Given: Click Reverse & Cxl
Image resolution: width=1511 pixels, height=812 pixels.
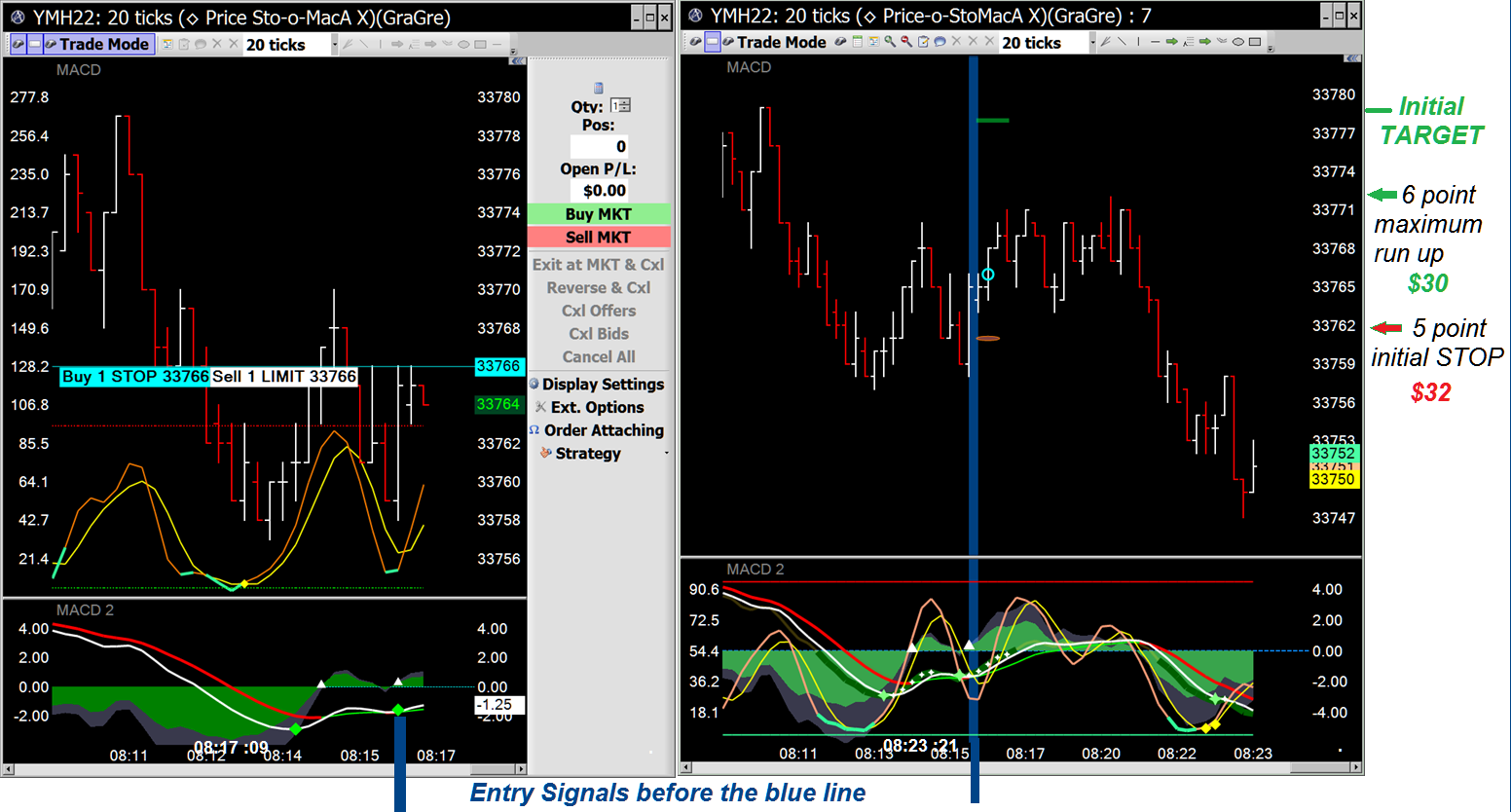Looking at the screenshot, I should pyautogui.click(x=599, y=287).
